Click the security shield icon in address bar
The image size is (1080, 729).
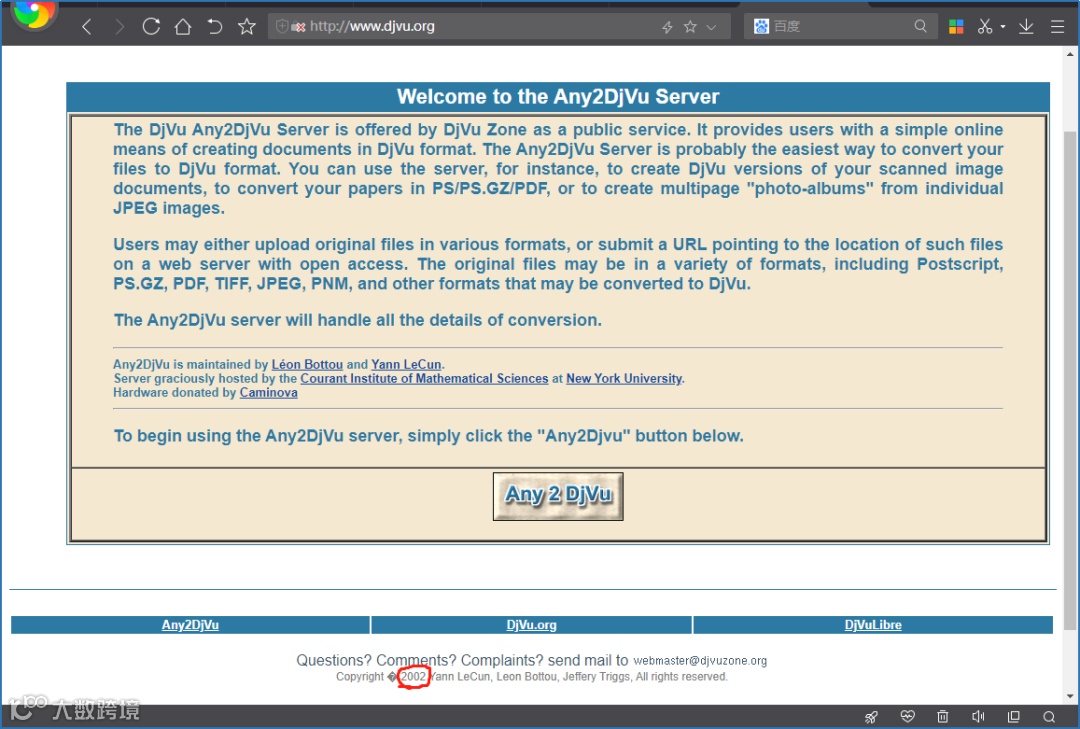point(282,27)
